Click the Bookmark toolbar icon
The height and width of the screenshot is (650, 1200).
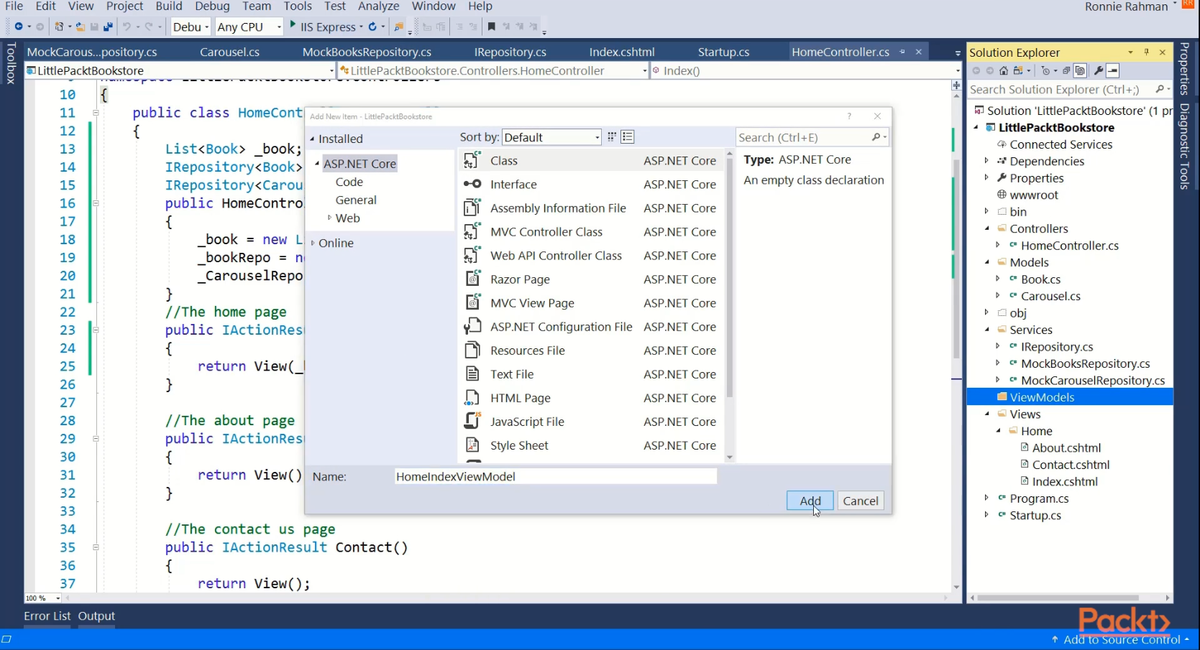coord(492,27)
